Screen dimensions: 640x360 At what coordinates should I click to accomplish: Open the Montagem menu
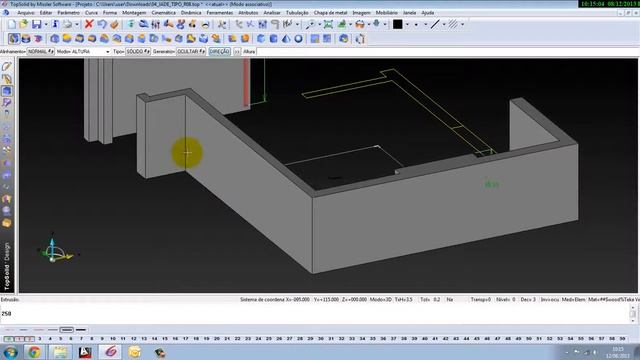(x=134, y=13)
